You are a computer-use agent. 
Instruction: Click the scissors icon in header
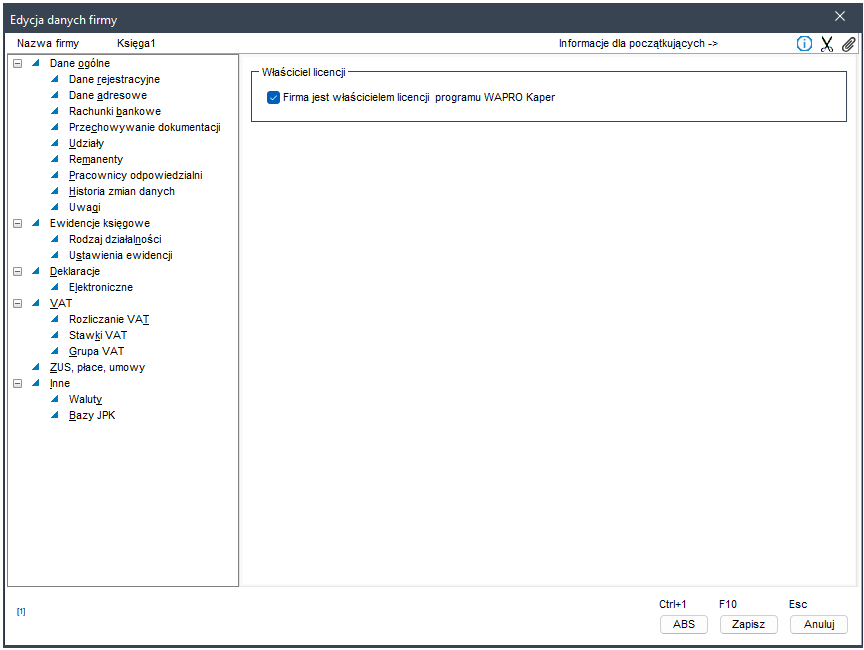tap(827, 44)
